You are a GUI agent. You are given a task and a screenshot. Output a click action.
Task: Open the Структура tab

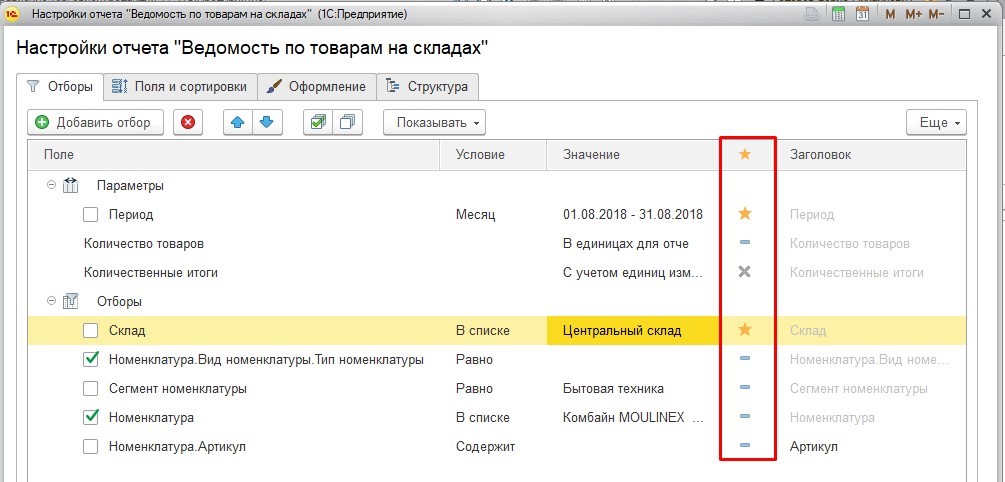[x=427, y=86]
